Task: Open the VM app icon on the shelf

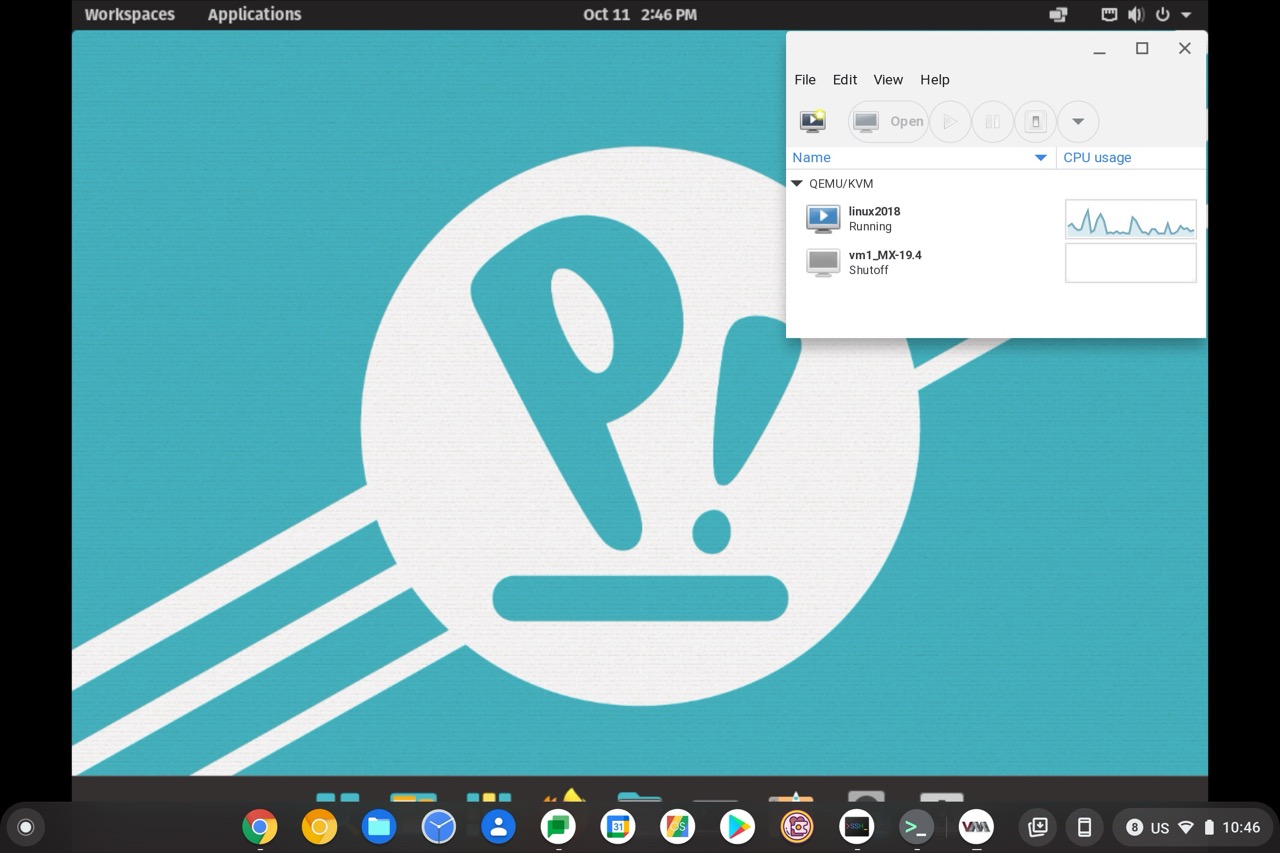Action: (x=976, y=827)
